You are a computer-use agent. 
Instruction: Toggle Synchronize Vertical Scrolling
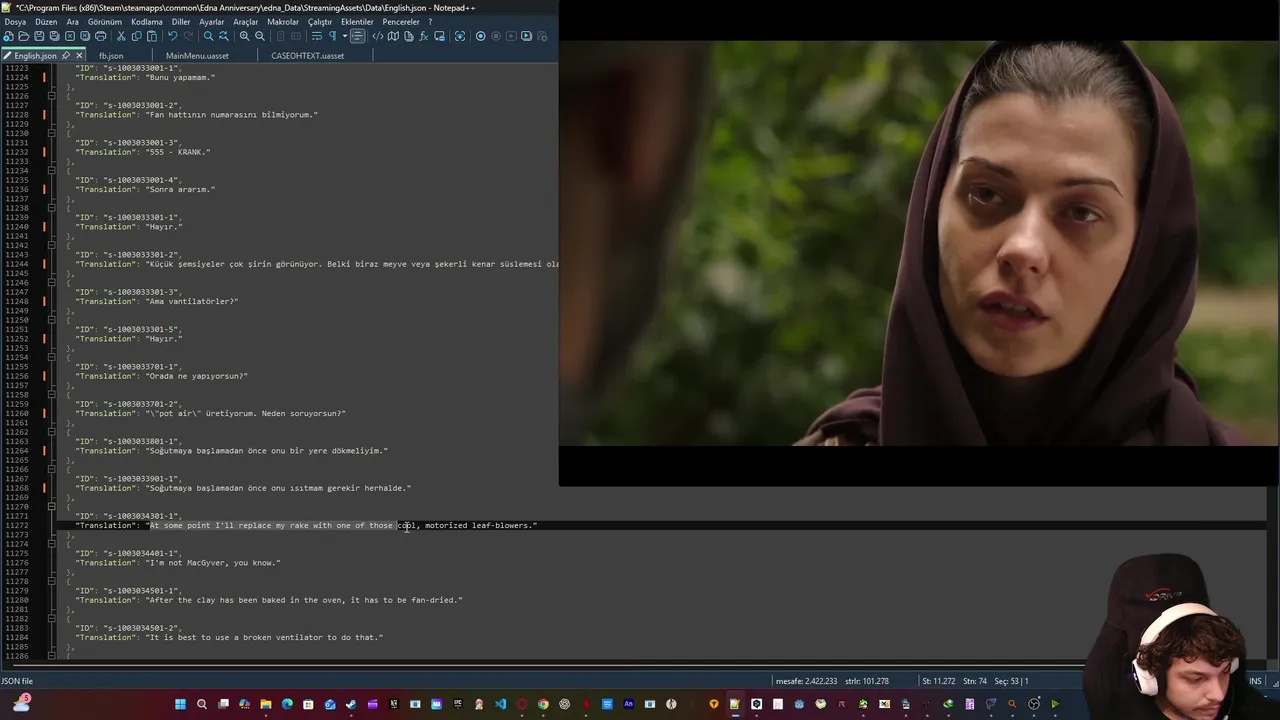point(281,36)
